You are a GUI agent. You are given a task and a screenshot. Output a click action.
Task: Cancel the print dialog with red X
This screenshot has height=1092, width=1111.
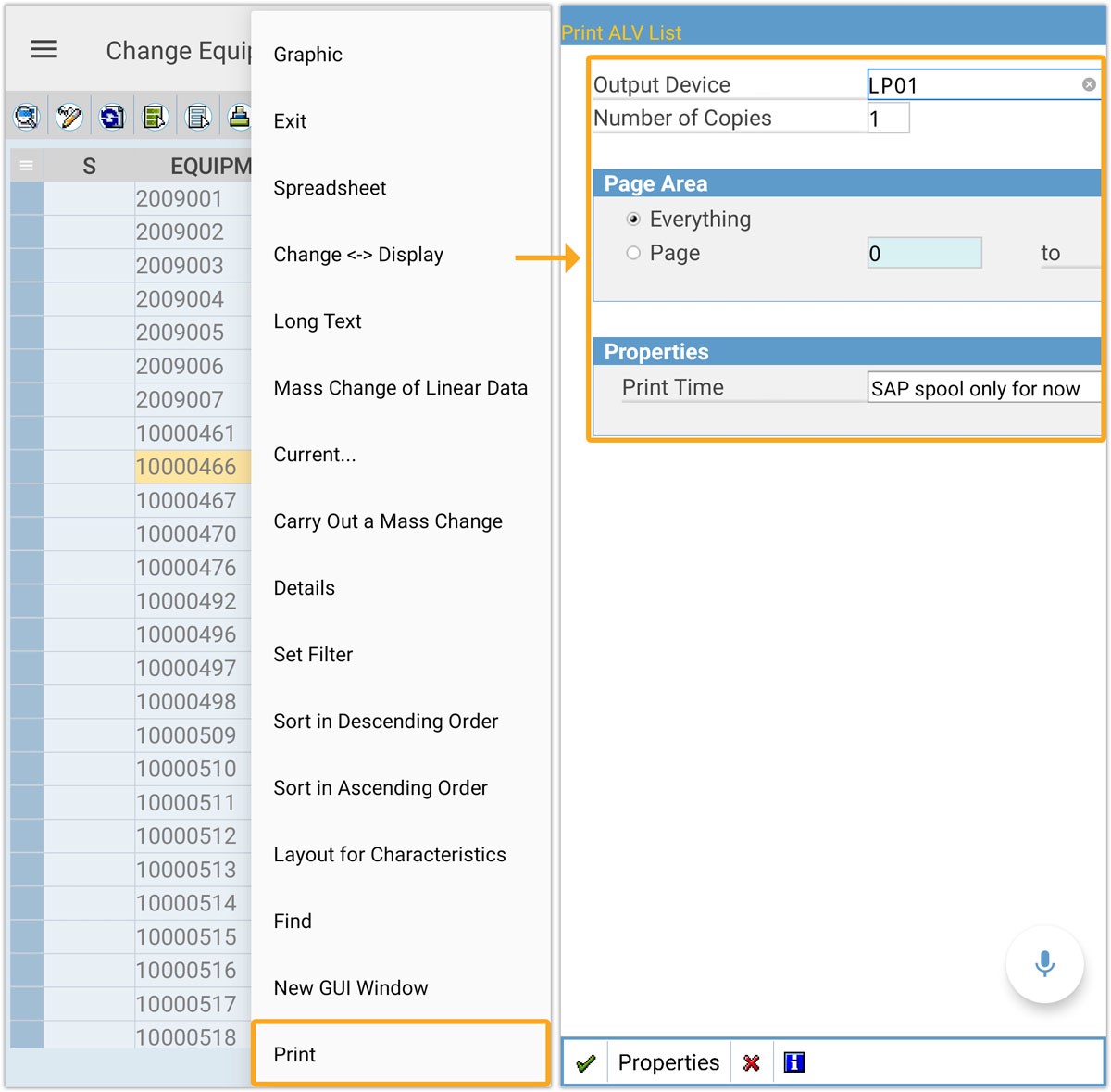[x=751, y=1063]
